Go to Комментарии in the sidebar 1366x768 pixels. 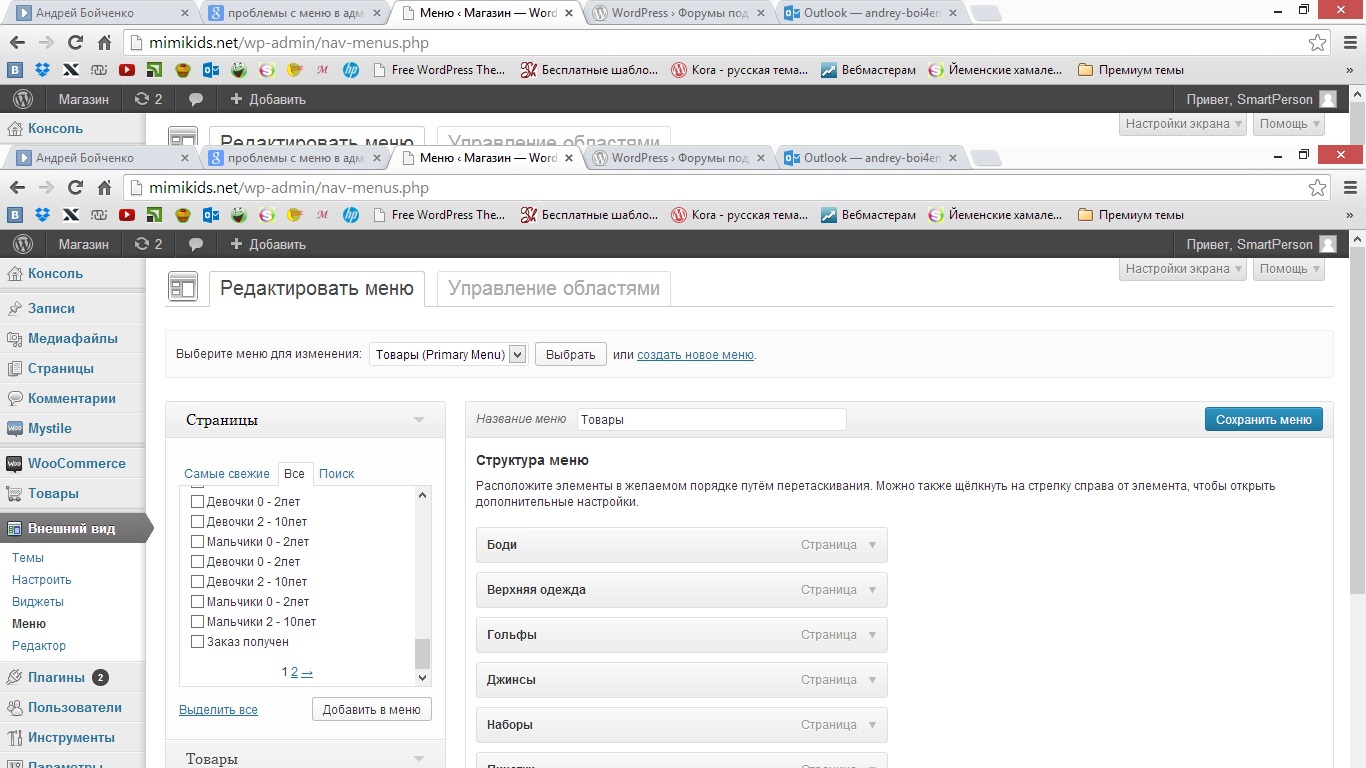tap(71, 399)
